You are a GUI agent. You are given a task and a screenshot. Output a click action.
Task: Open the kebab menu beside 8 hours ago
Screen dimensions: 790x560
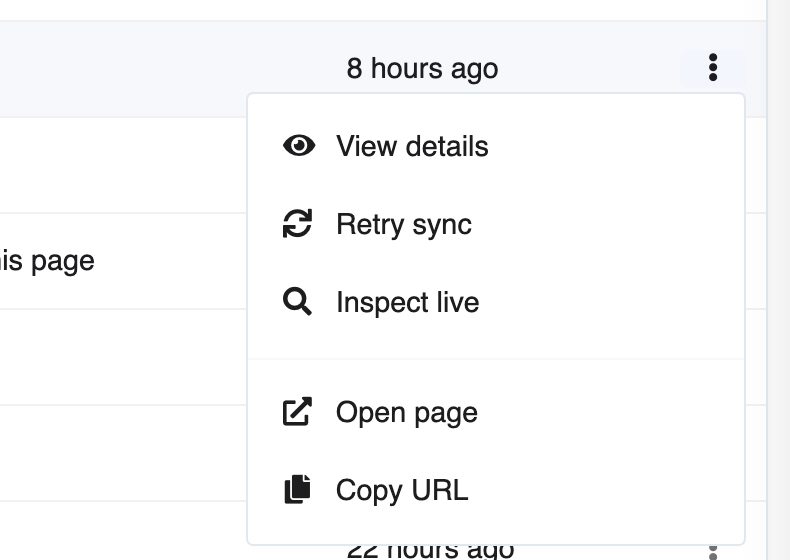tap(712, 67)
